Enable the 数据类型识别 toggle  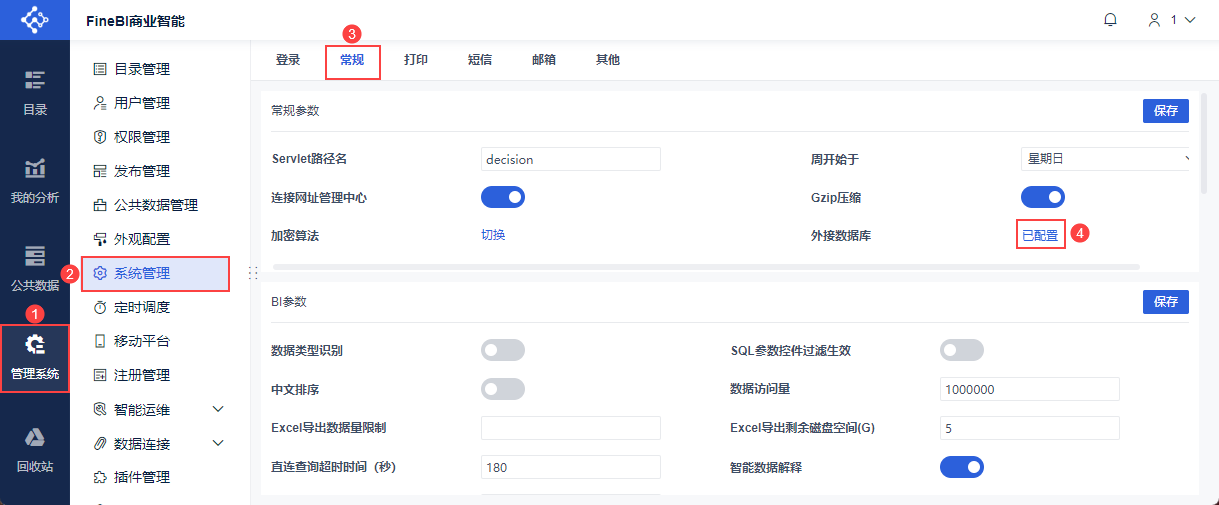click(x=503, y=350)
